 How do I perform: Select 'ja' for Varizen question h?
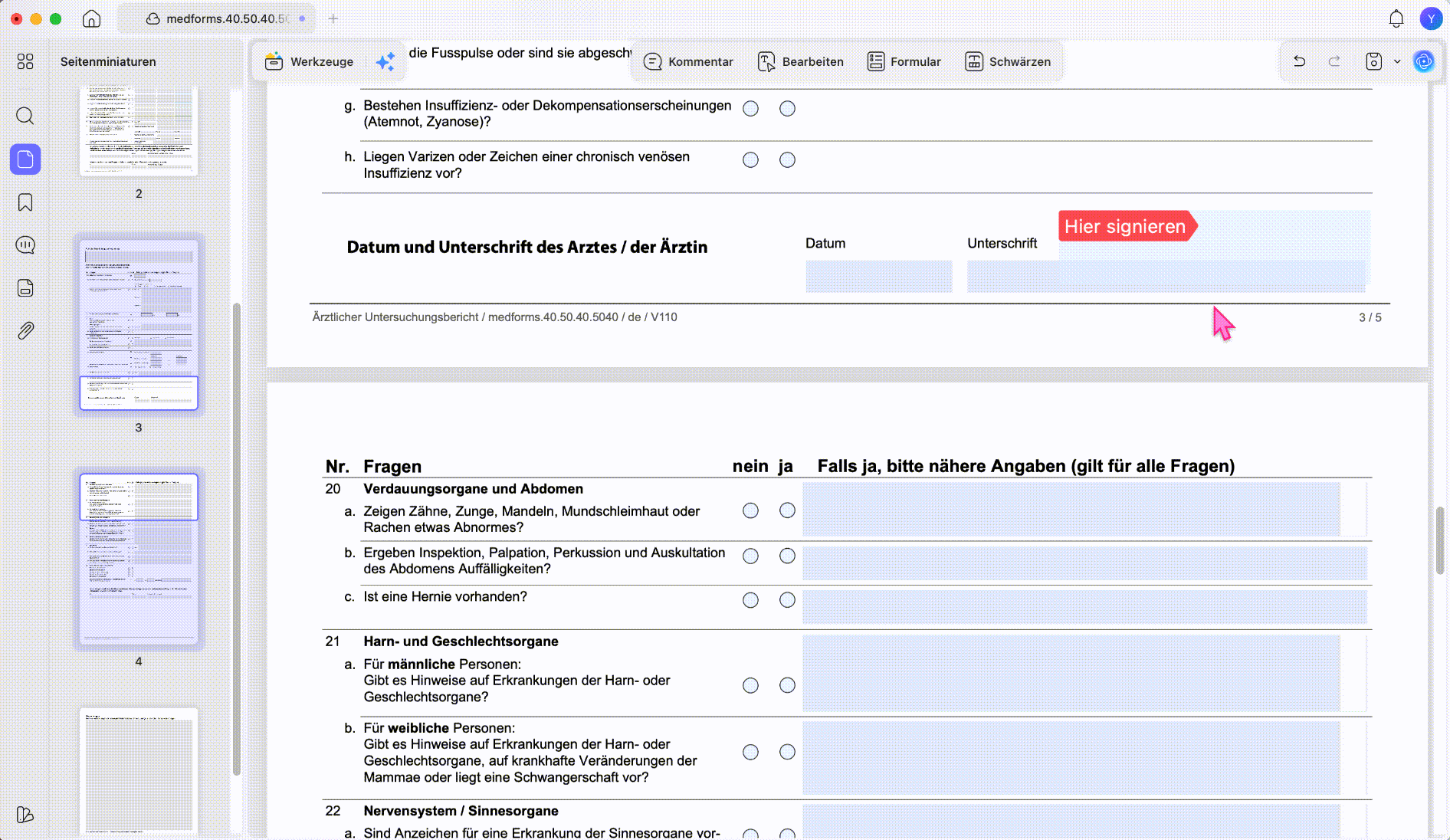point(787,159)
